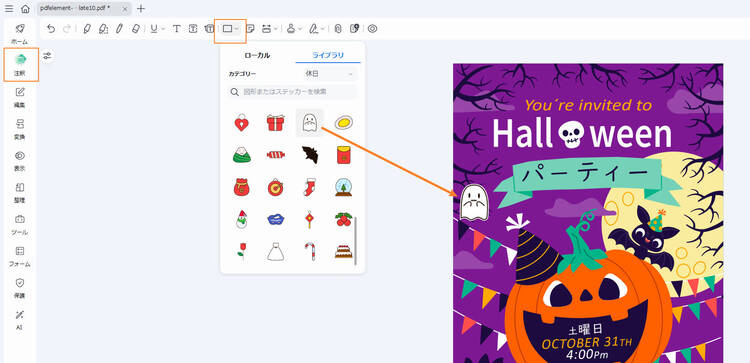
Task: Expand measure tool dropdown arrow
Action: tap(275, 29)
